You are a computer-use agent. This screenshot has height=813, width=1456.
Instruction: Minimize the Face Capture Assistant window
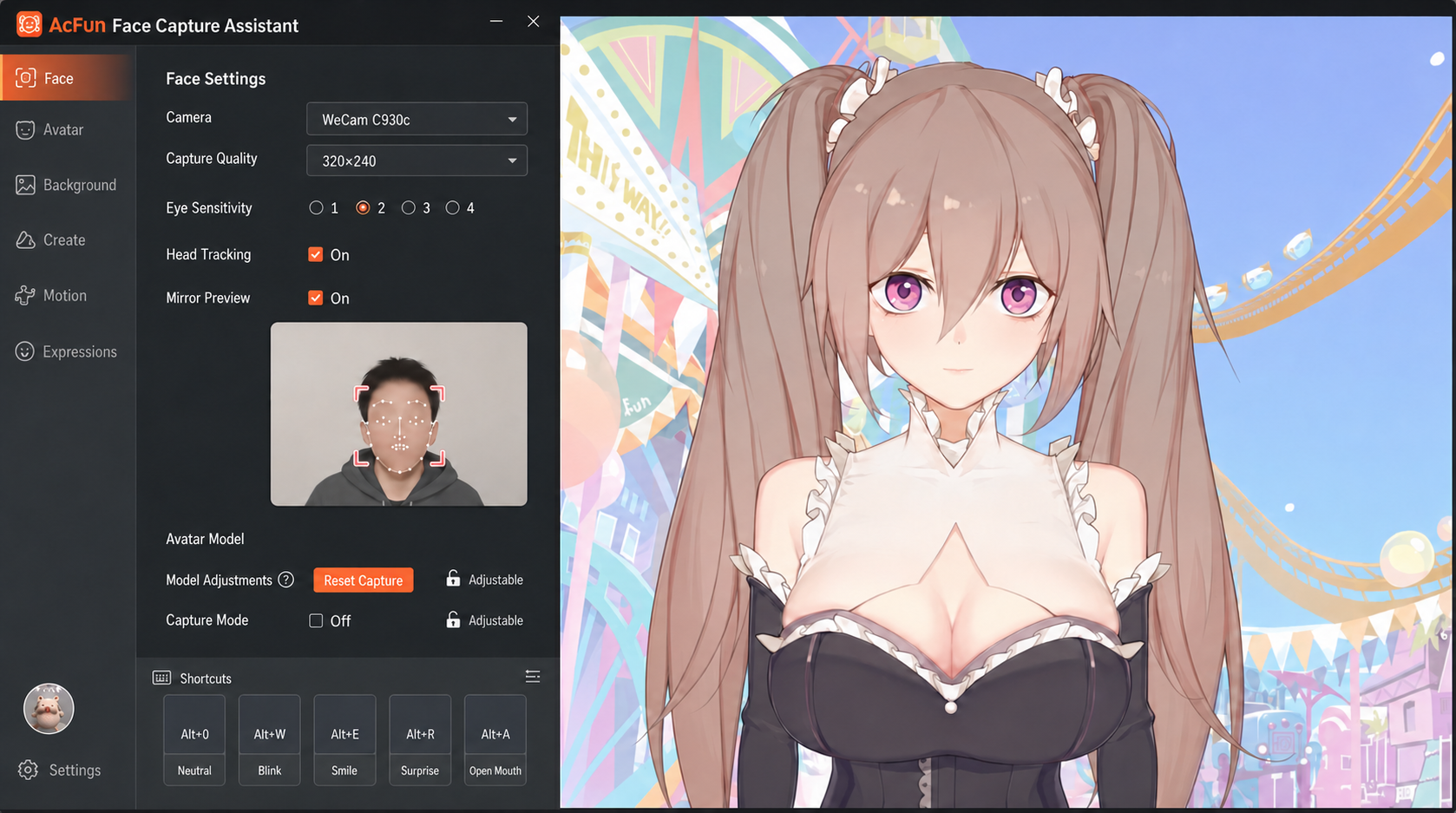pyautogui.click(x=496, y=22)
